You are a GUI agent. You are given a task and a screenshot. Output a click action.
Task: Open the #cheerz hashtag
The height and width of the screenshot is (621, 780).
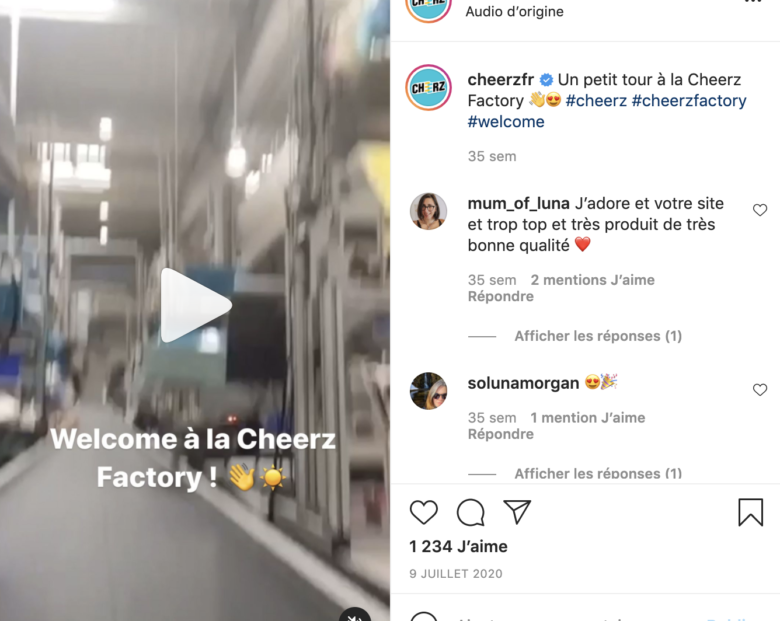(596, 101)
